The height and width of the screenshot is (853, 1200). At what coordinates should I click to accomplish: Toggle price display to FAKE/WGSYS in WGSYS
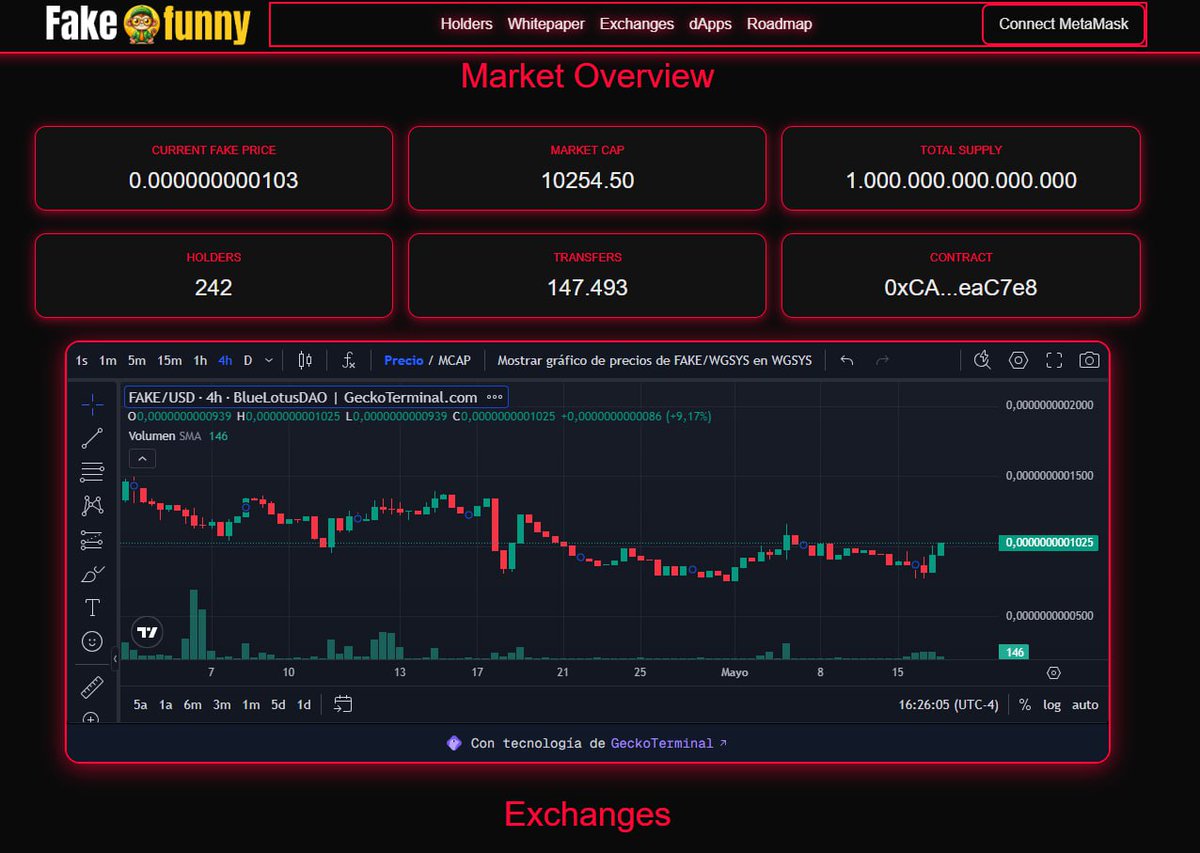click(655, 360)
